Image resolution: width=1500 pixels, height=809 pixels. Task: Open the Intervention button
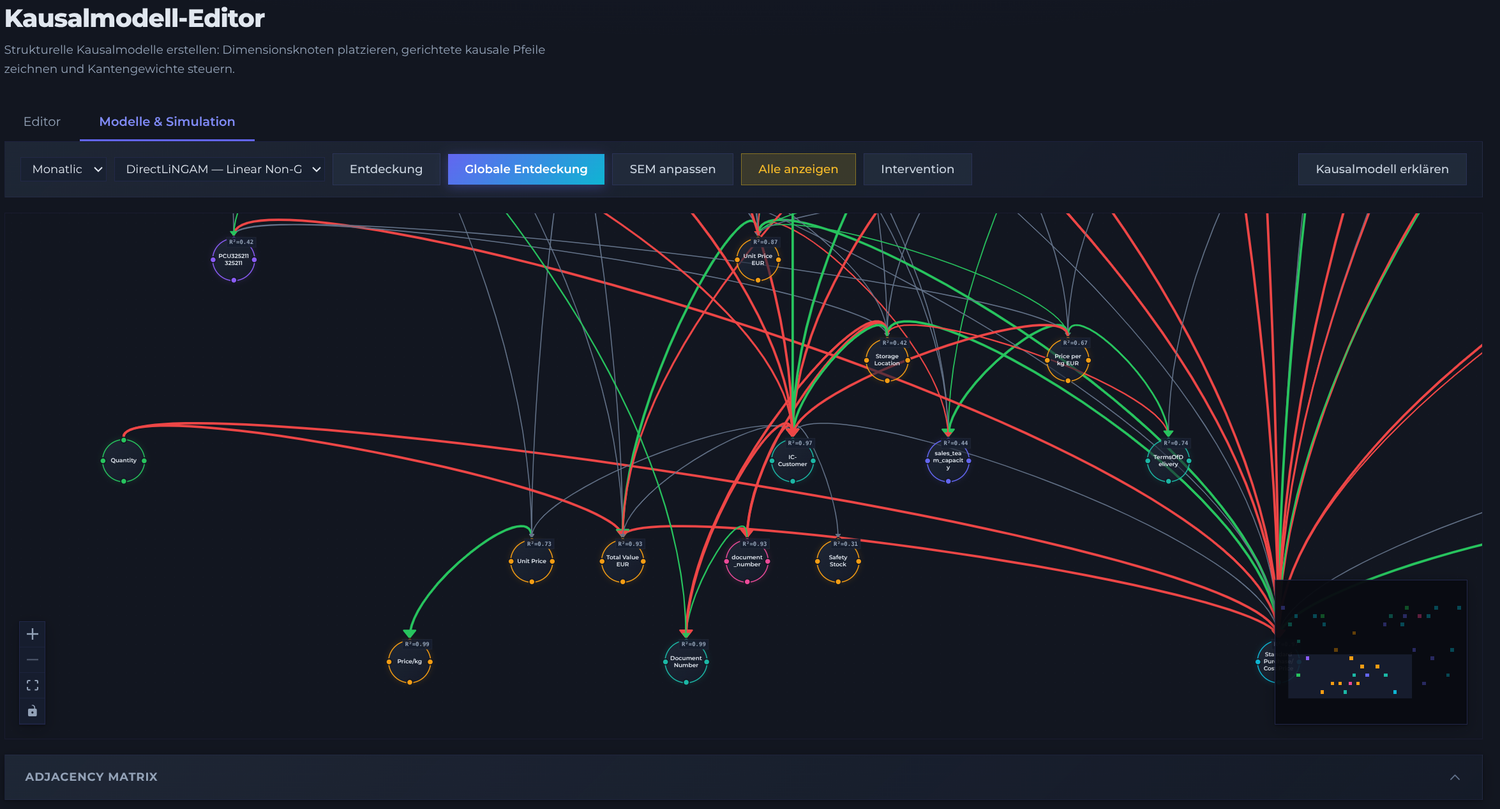click(x=917, y=169)
